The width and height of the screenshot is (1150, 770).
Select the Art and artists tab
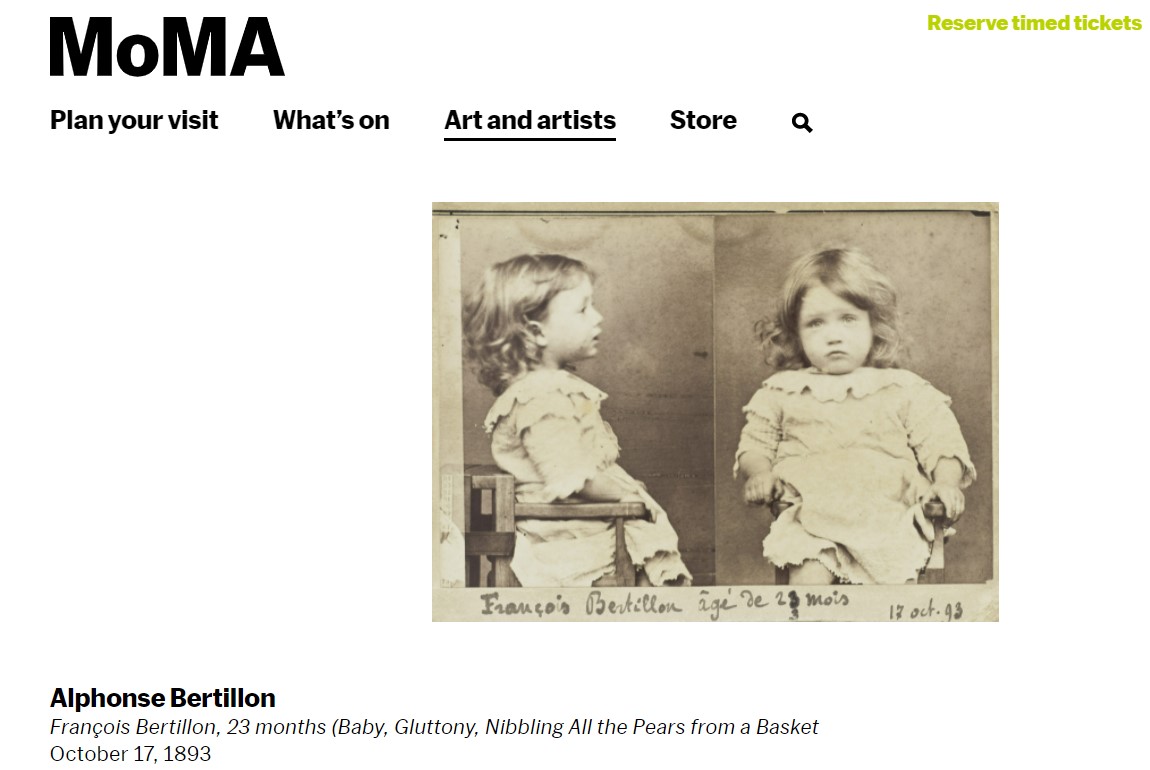(530, 121)
